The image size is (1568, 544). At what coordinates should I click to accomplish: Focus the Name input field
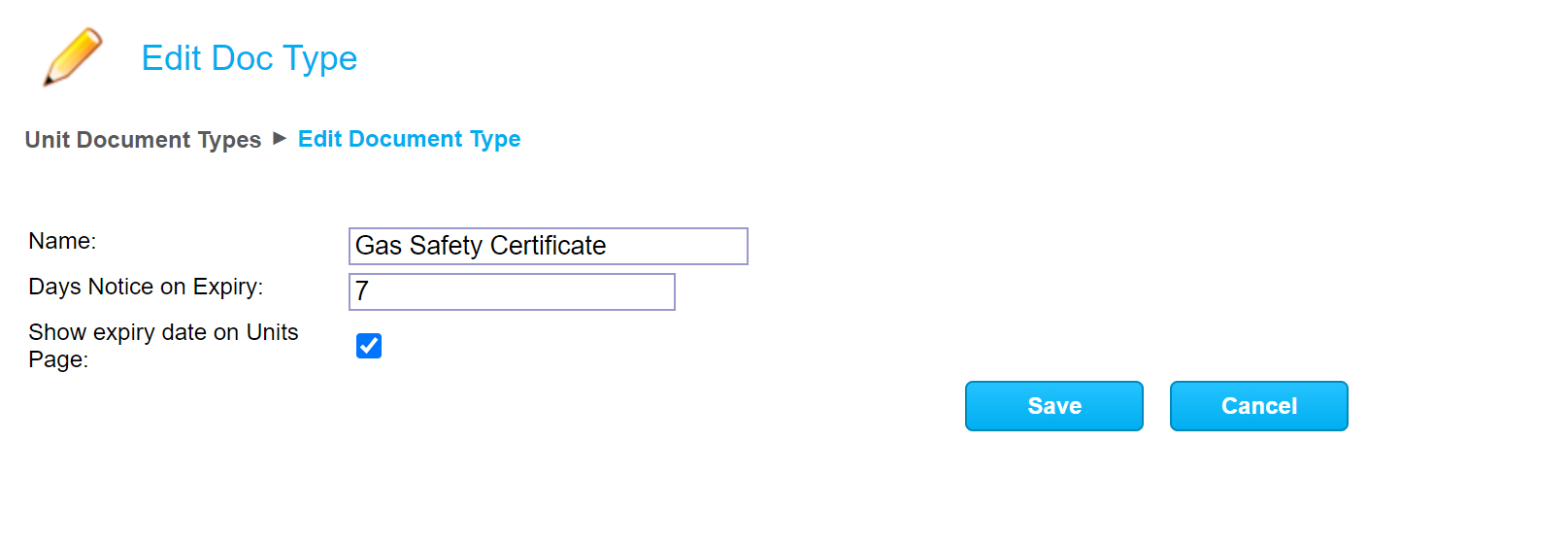[x=548, y=246]
